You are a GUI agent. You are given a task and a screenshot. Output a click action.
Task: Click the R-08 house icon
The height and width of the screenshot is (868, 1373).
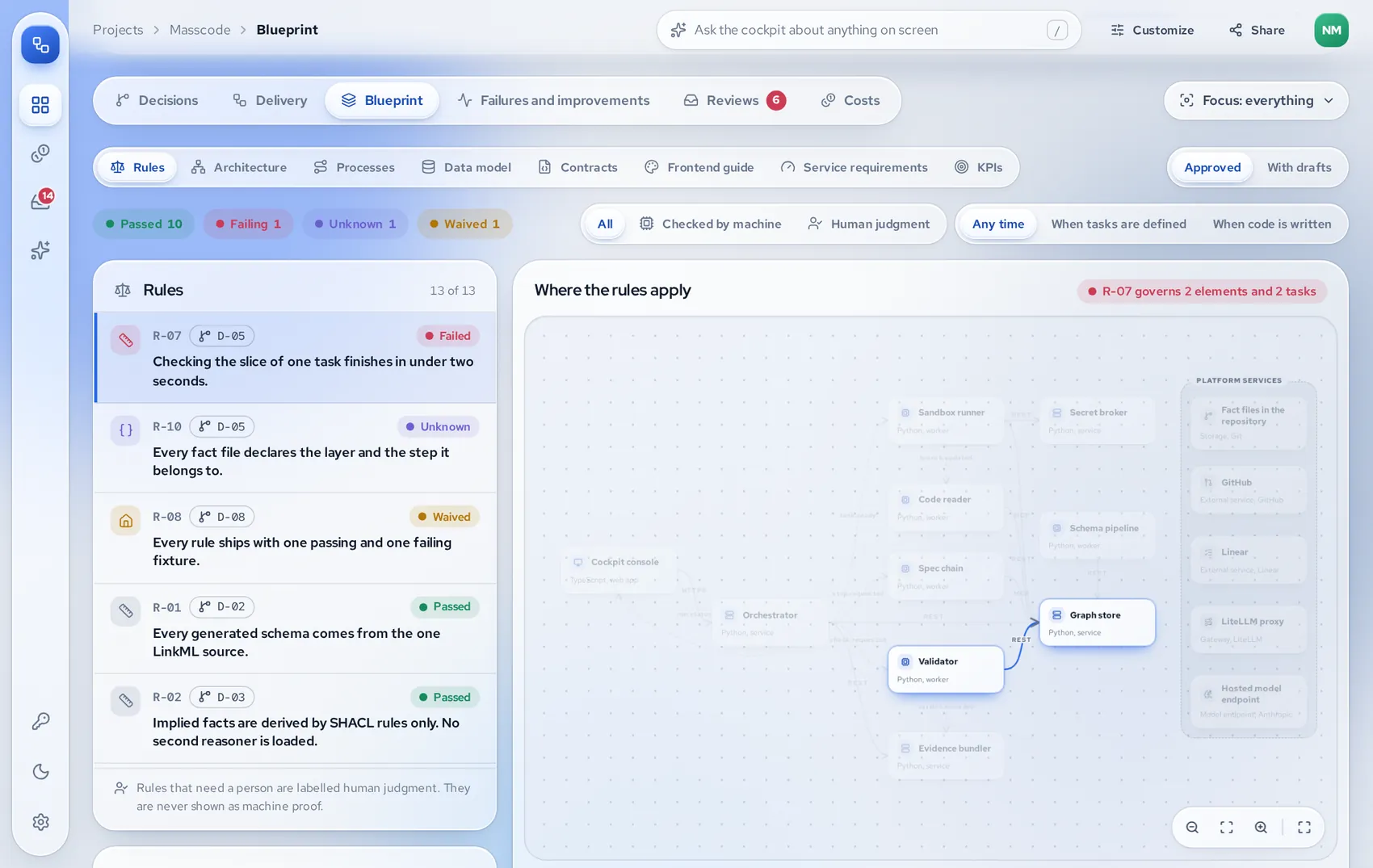click(x=126, y=521)
